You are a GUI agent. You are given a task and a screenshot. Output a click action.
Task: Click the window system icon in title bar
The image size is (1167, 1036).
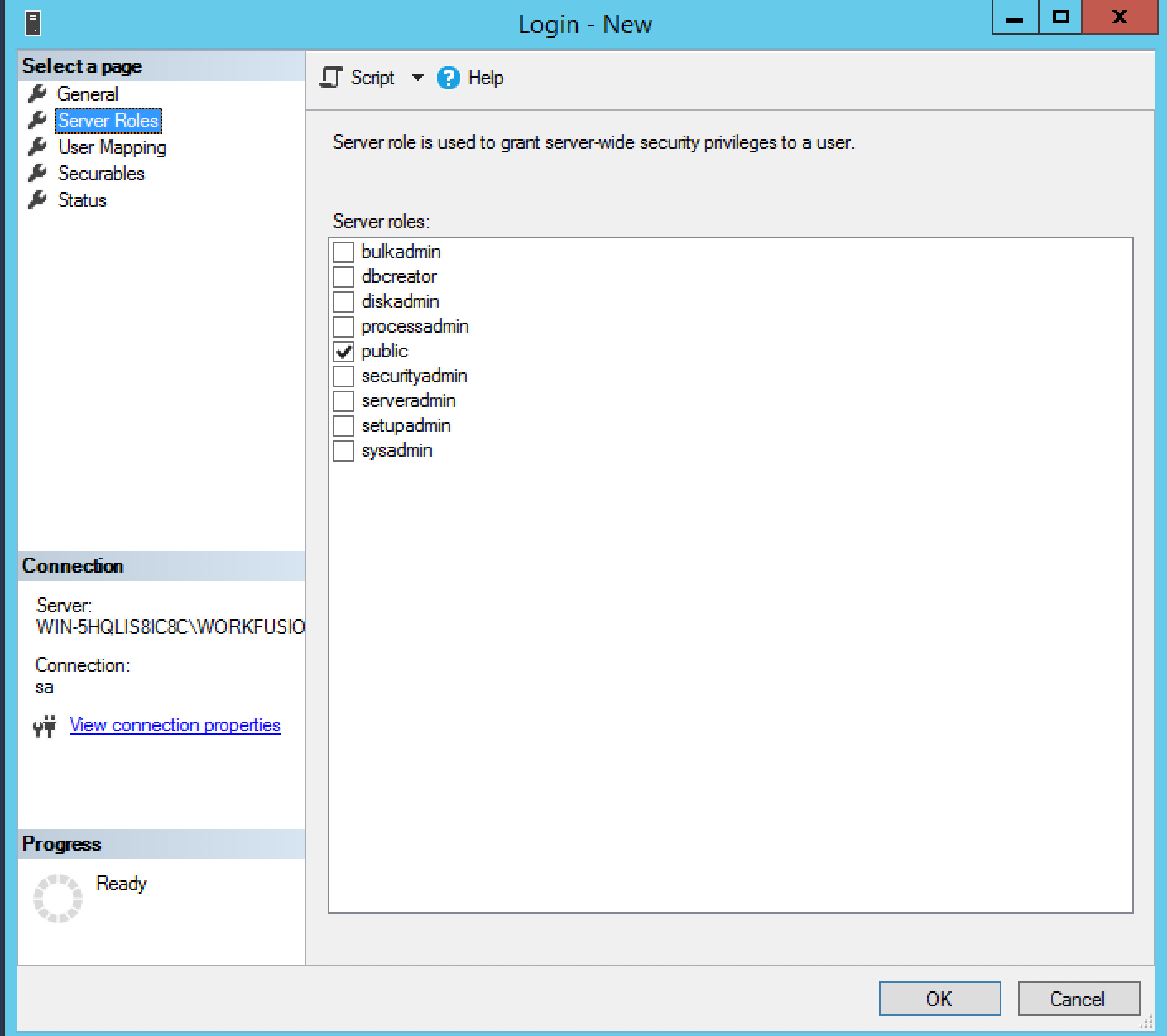[33, 23]
